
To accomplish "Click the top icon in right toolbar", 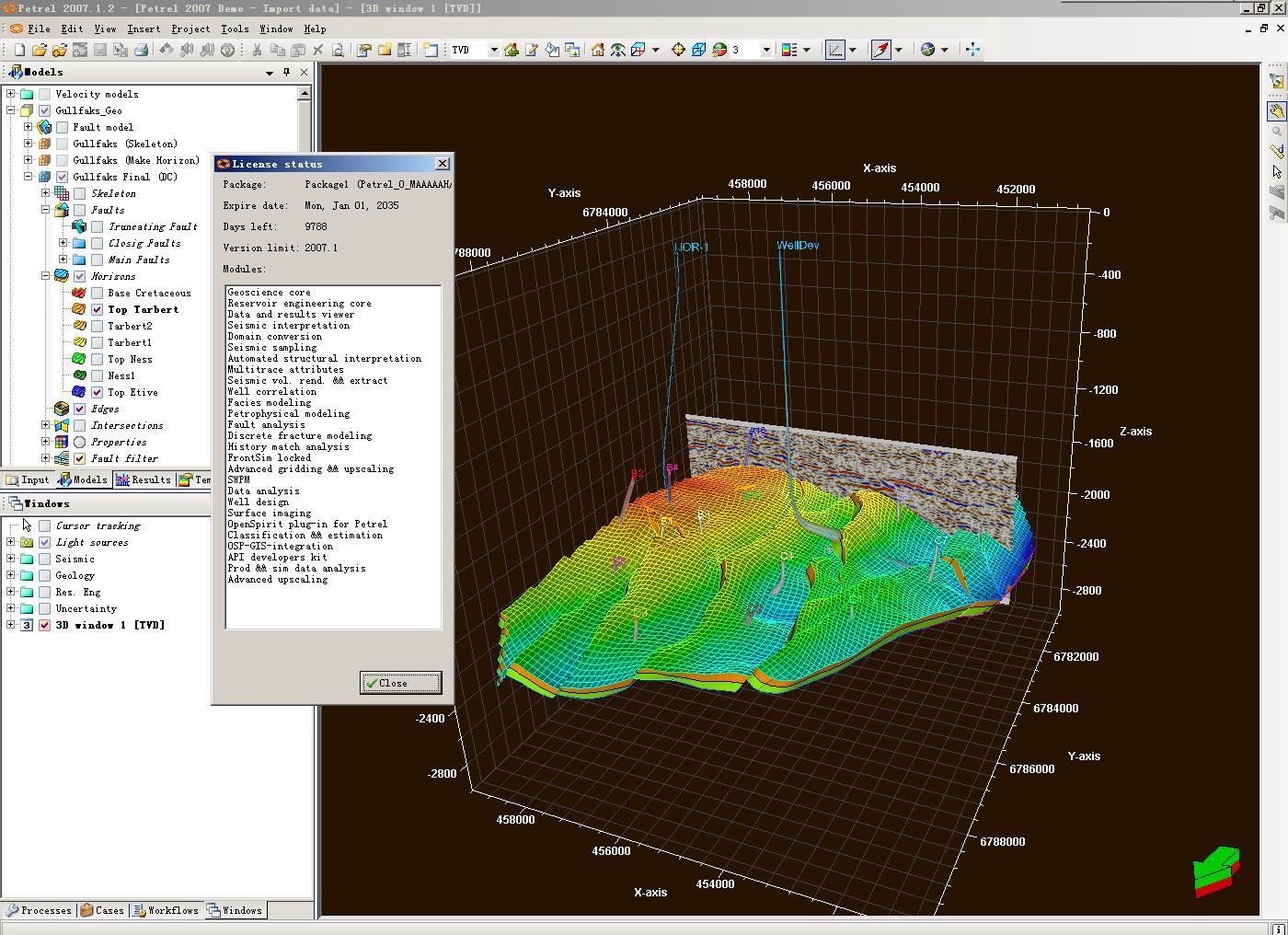I will coord(1276,81).
